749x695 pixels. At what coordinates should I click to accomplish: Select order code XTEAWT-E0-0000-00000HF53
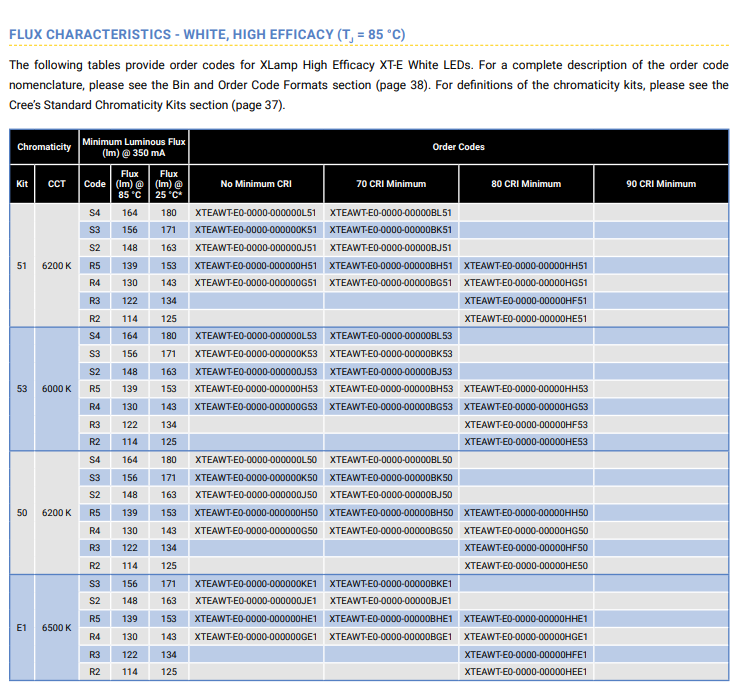pos(525,425)
